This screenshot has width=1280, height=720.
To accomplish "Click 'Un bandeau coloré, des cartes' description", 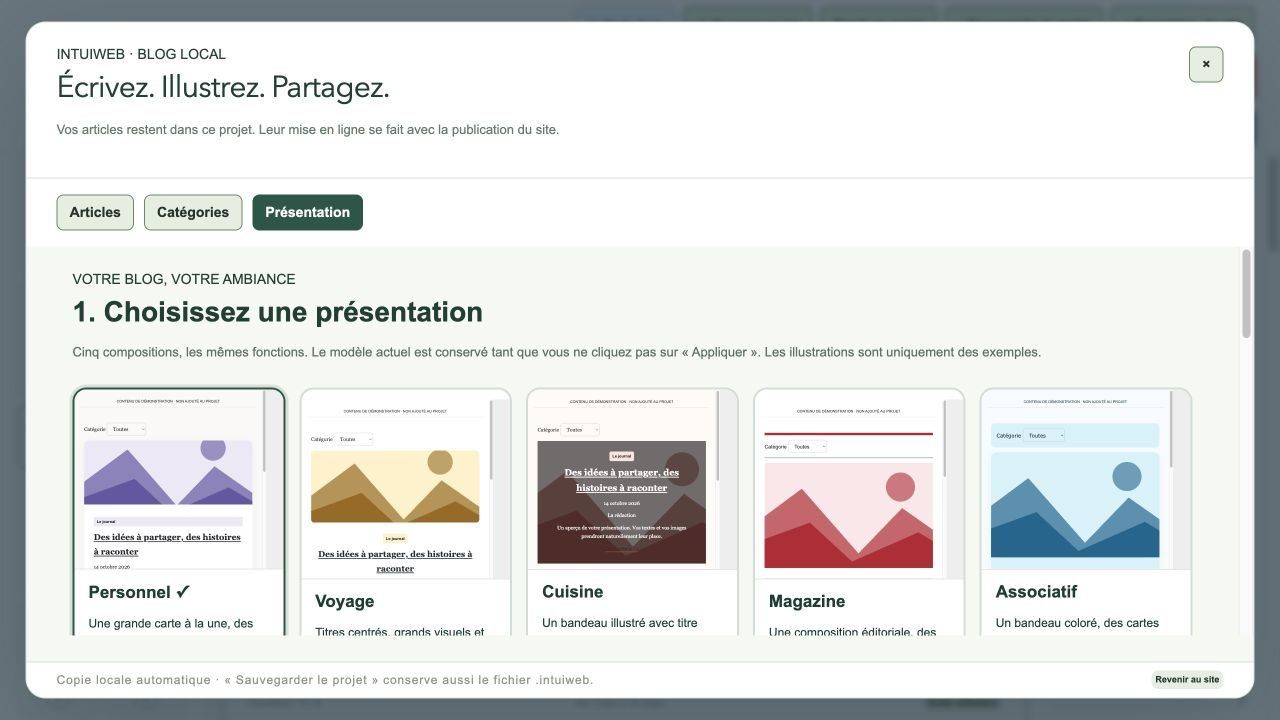I will pyautogui.click(x=1077, y=623).
